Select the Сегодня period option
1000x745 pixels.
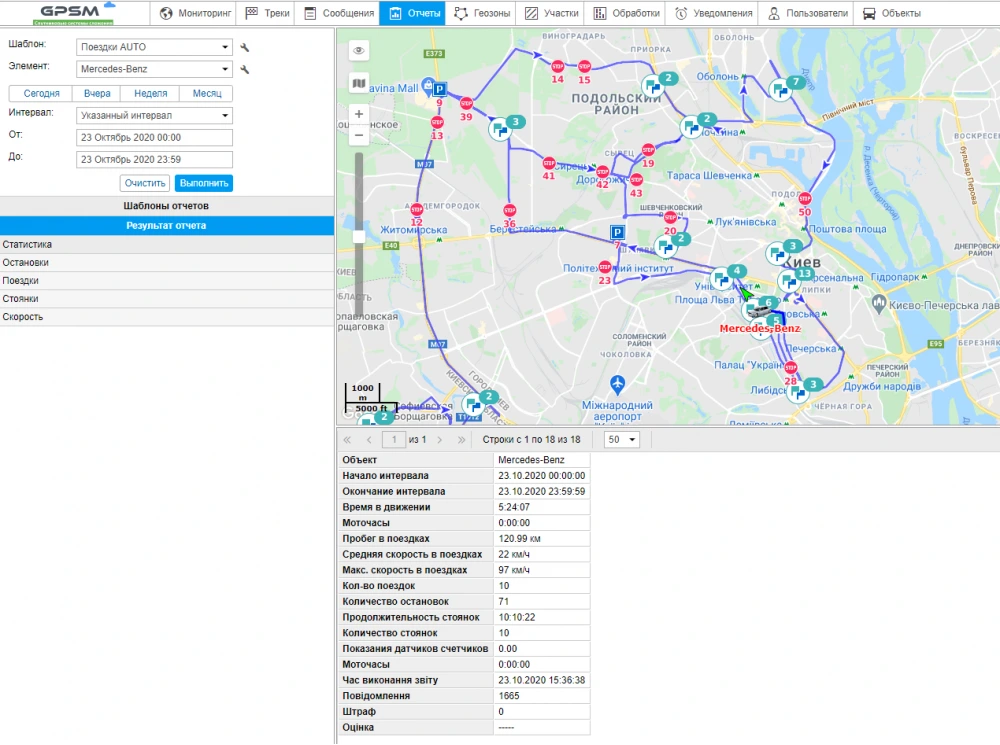(x=42, y=93)
